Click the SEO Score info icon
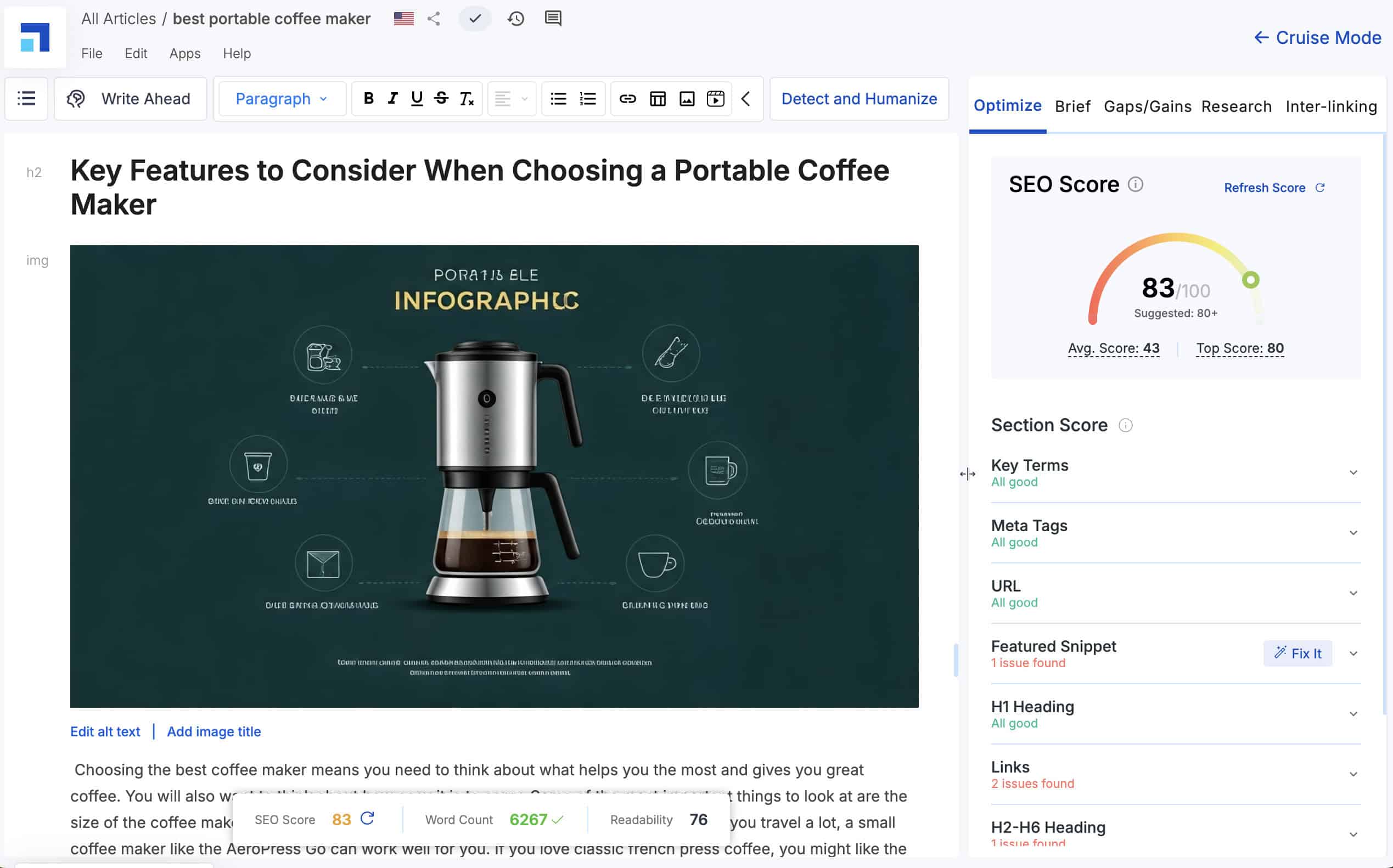This screenshot has height=868, width=1393. 1135,184
